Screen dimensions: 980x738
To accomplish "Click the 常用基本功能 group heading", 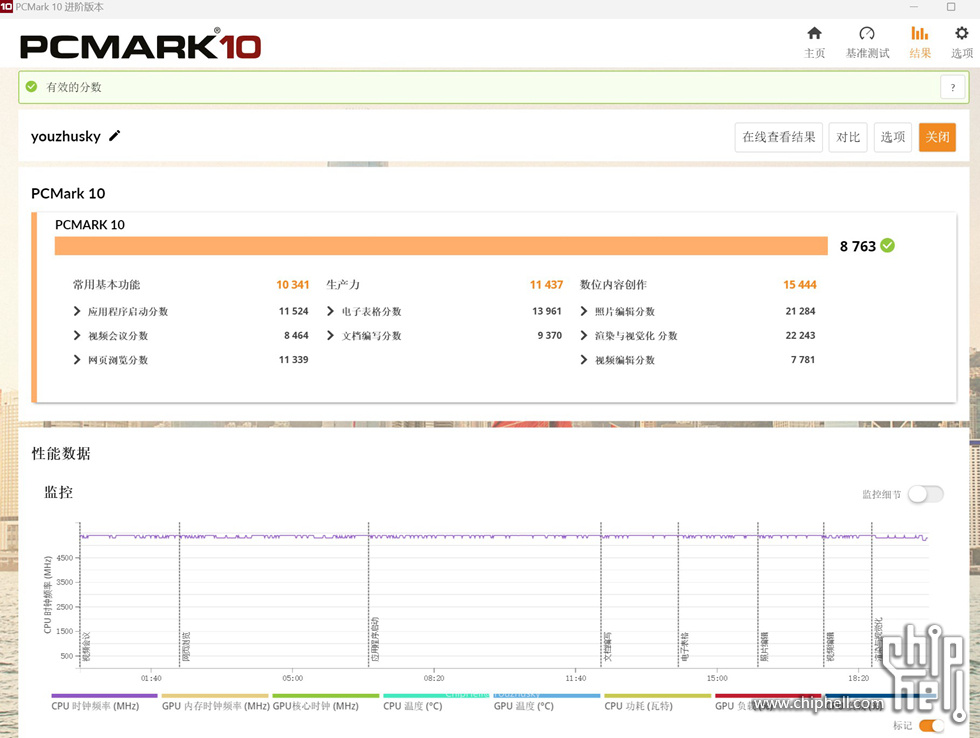I will [106, 285].
